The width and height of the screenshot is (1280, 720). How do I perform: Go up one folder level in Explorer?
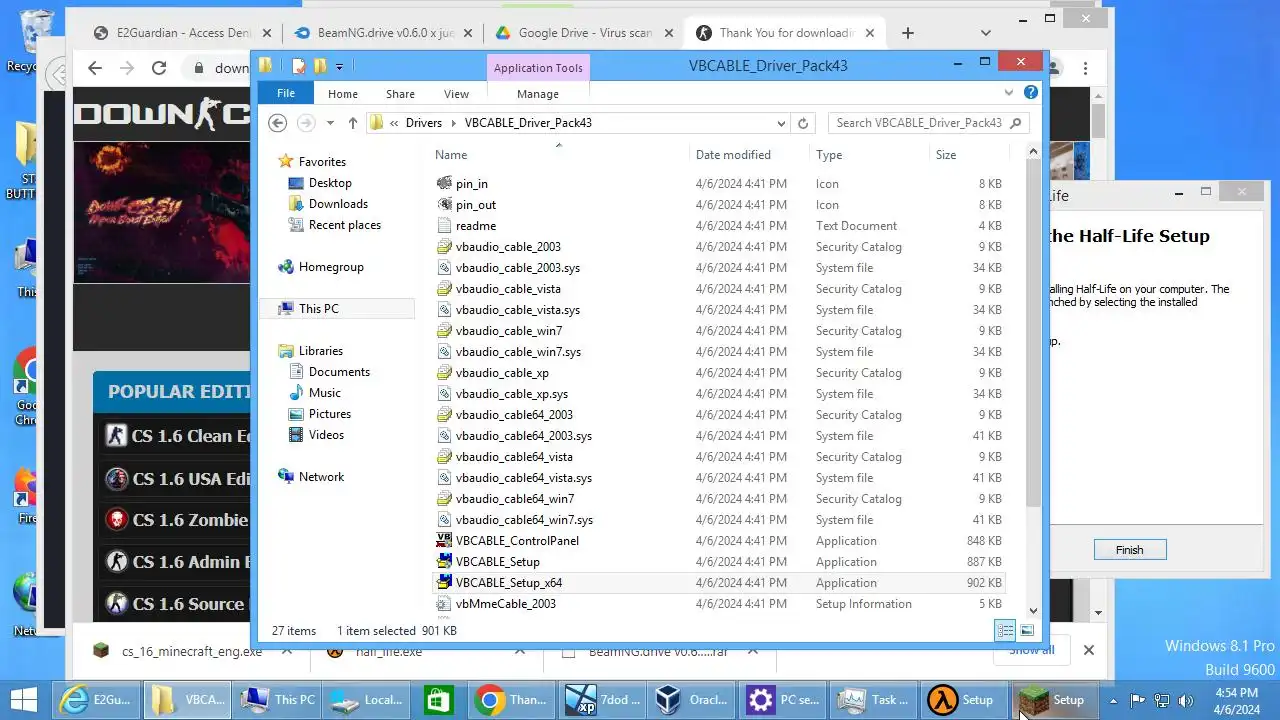point(352,123)
